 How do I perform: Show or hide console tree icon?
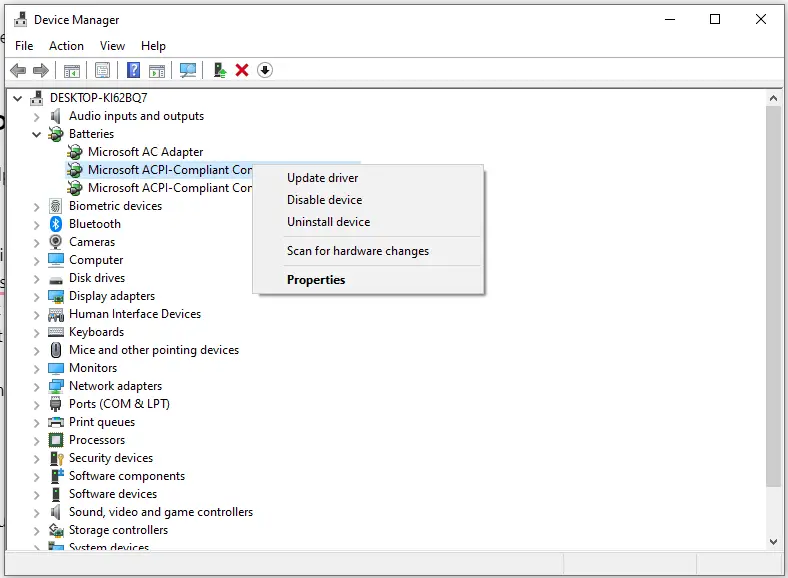(x=72, y=70)
